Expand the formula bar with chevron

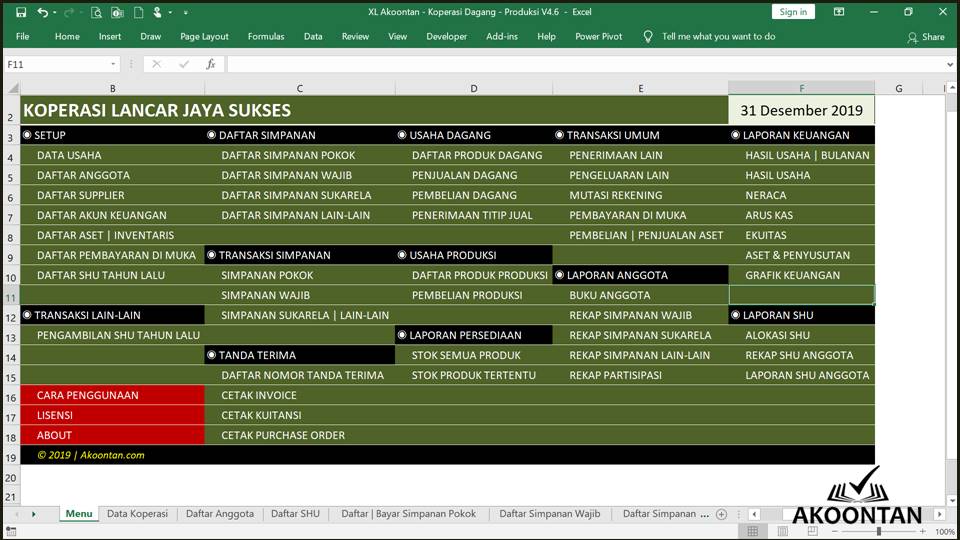point(950,64)
